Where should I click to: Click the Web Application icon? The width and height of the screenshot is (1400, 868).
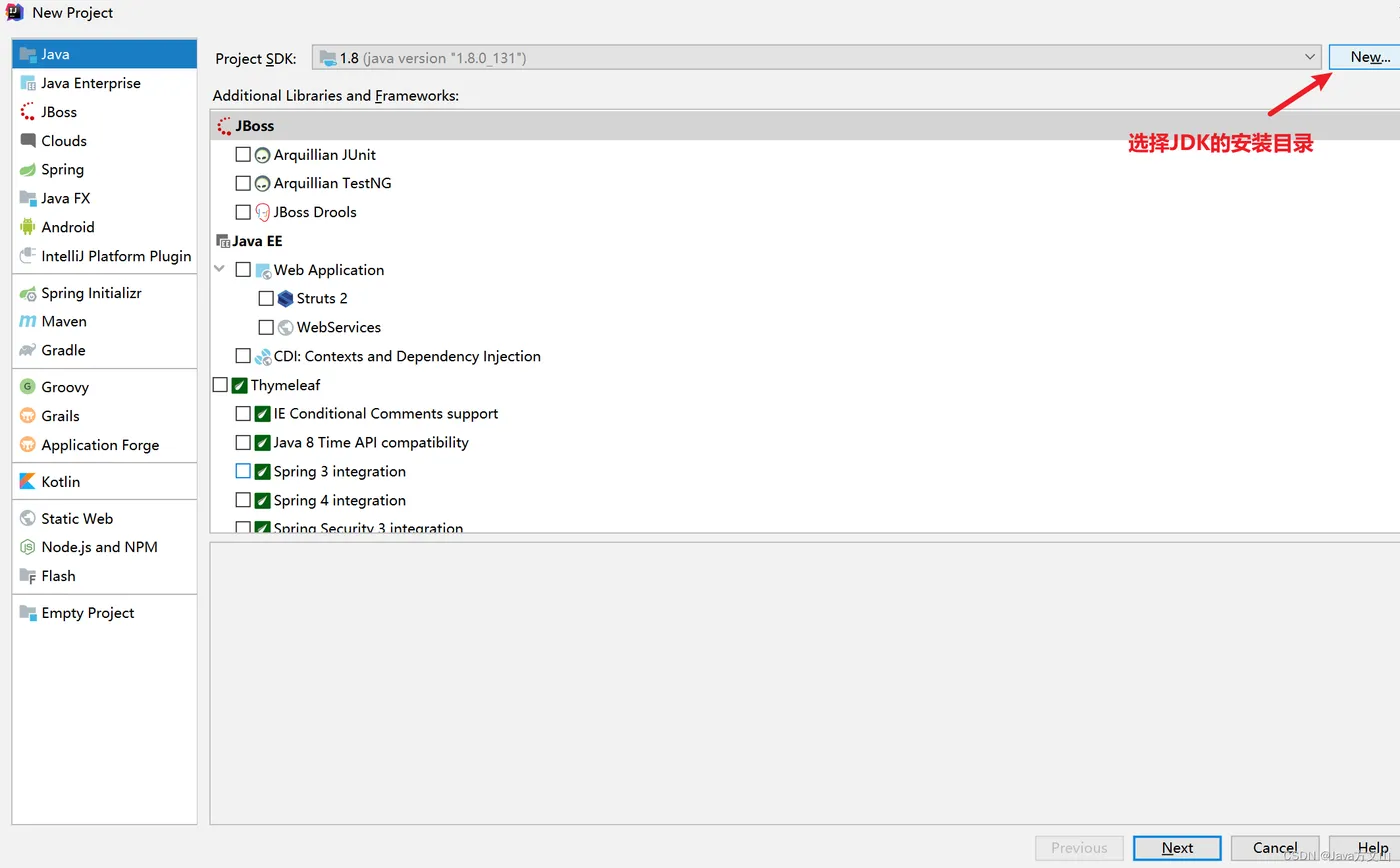click(x=263, y=270)
